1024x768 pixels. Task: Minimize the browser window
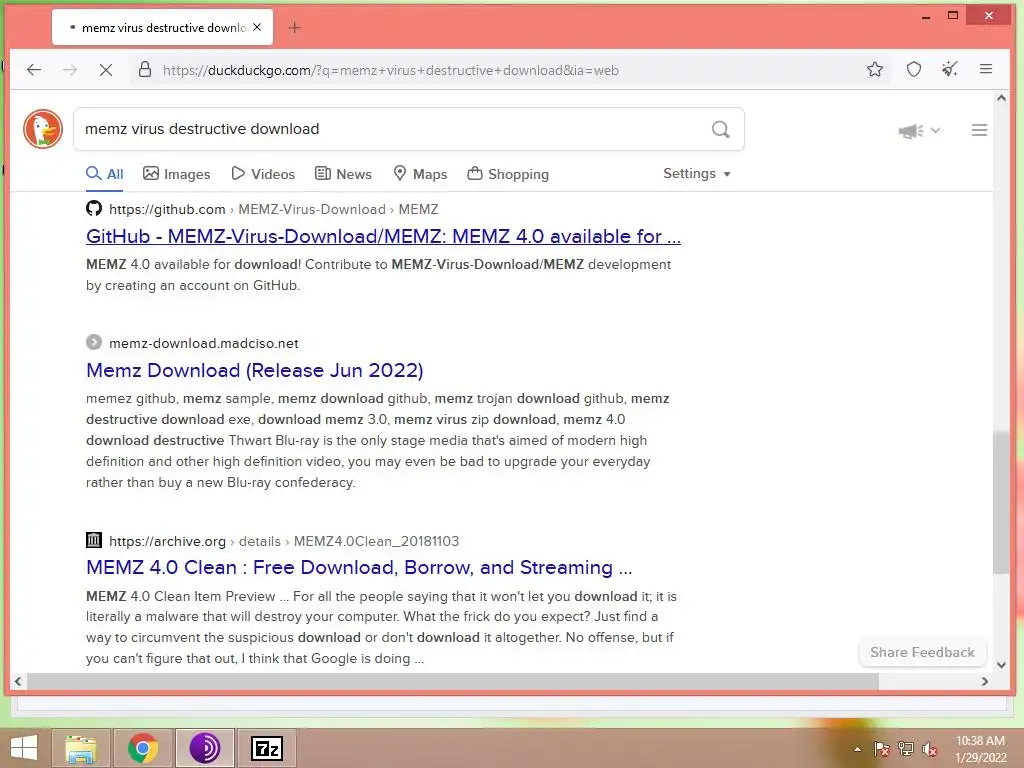coord(925,16)
